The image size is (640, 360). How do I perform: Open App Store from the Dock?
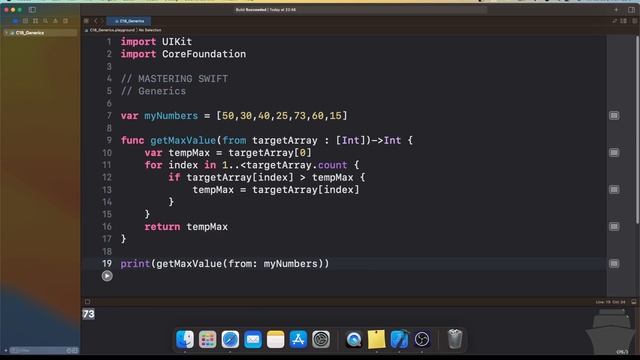tap(298, 339)
